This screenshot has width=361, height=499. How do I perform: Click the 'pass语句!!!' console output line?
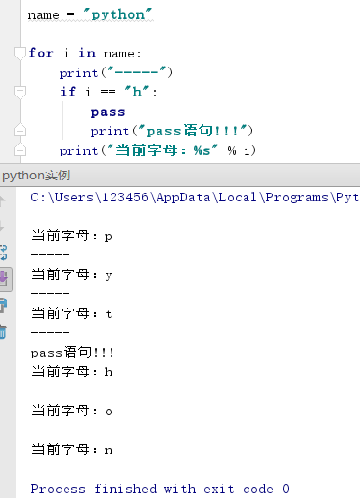click(72, 352)
